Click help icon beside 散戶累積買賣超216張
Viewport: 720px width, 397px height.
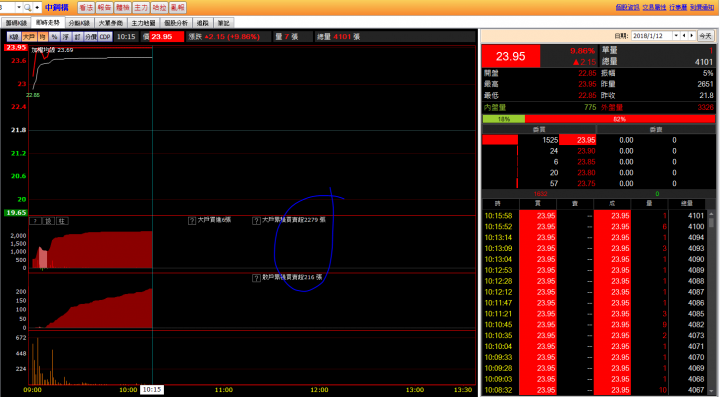[x=256, y=278]
